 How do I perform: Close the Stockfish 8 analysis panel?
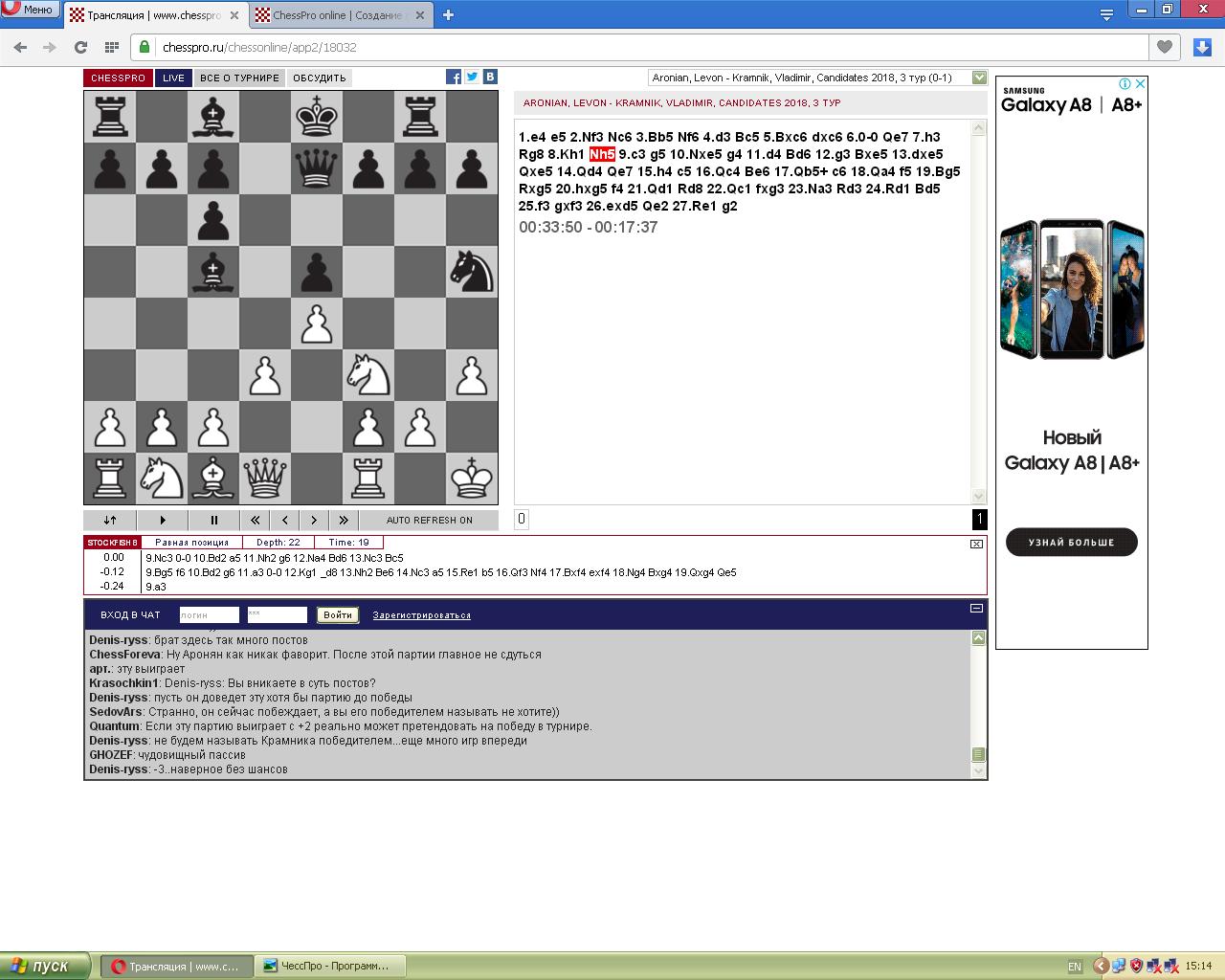coord(976,544)
